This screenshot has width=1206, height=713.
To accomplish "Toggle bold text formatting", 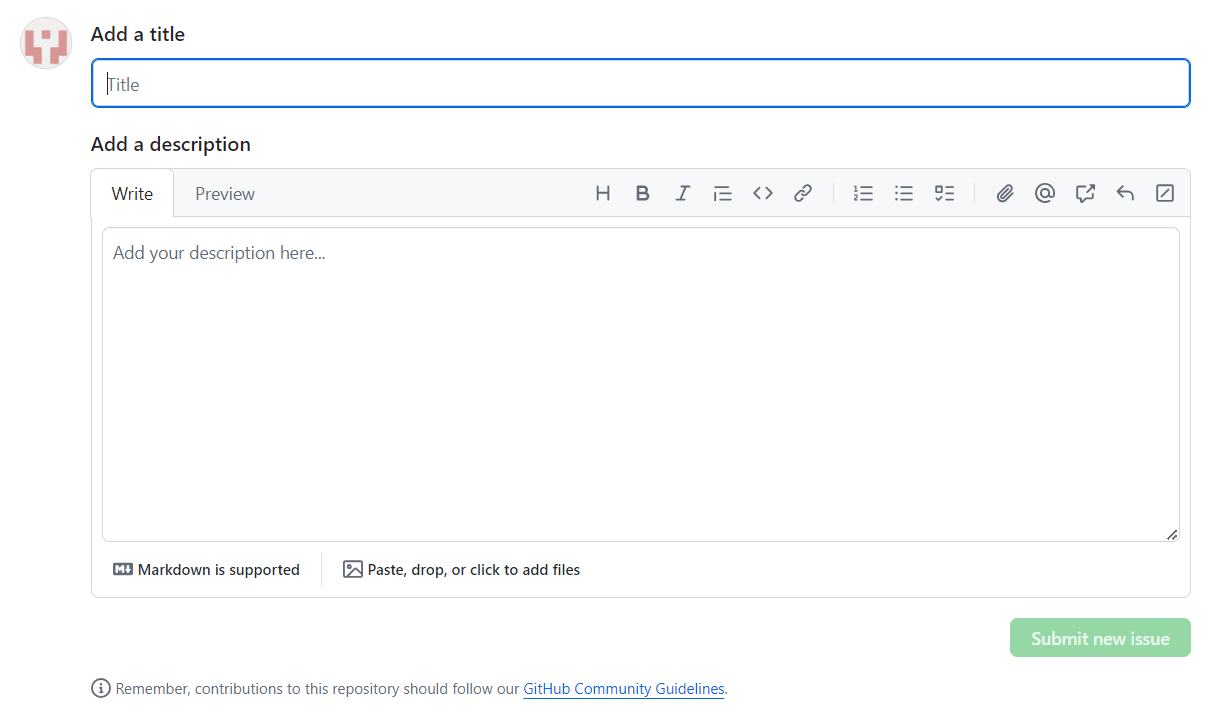I will click(643, 193).
